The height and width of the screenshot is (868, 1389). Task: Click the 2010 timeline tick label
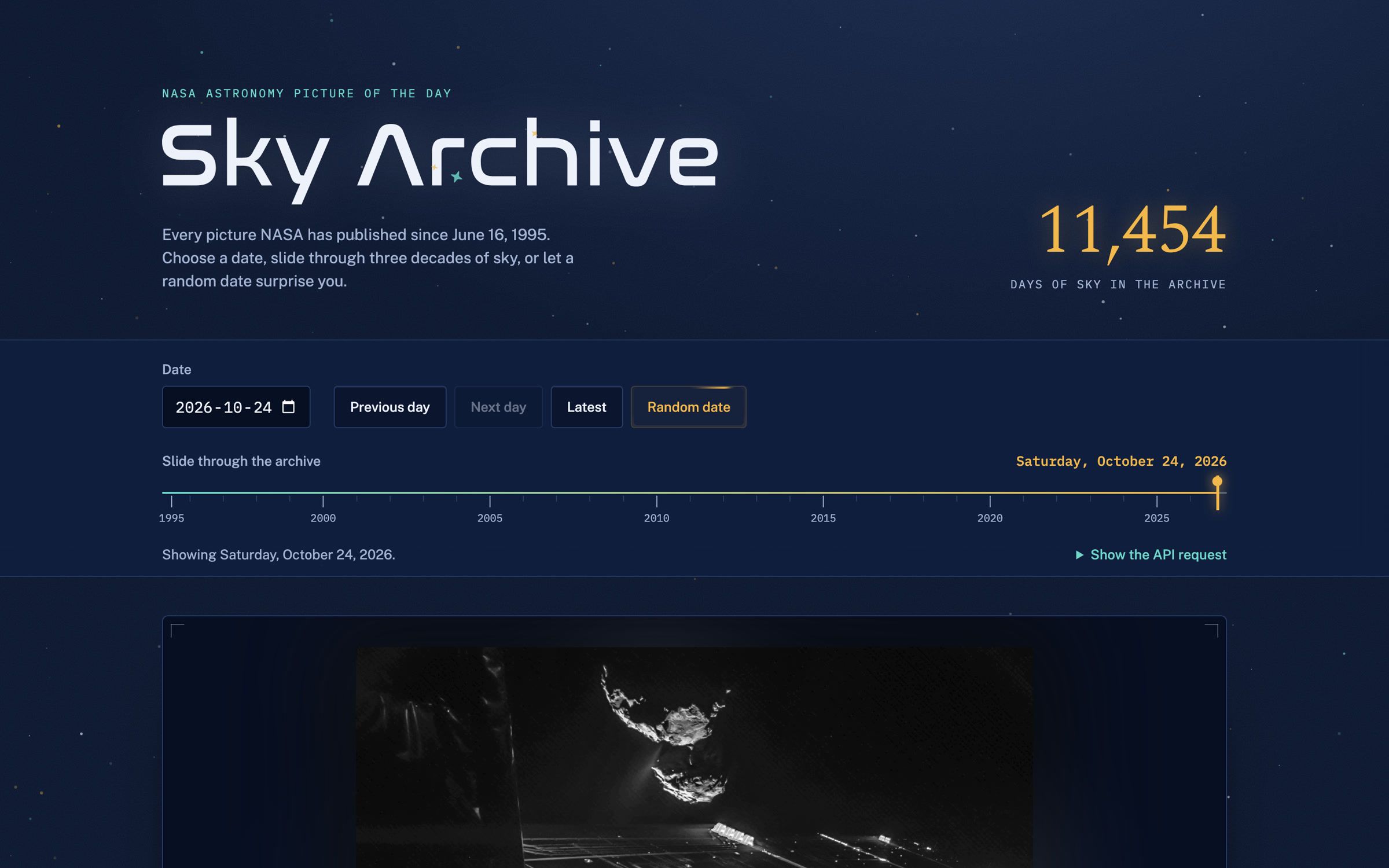[x=656, y=518]
